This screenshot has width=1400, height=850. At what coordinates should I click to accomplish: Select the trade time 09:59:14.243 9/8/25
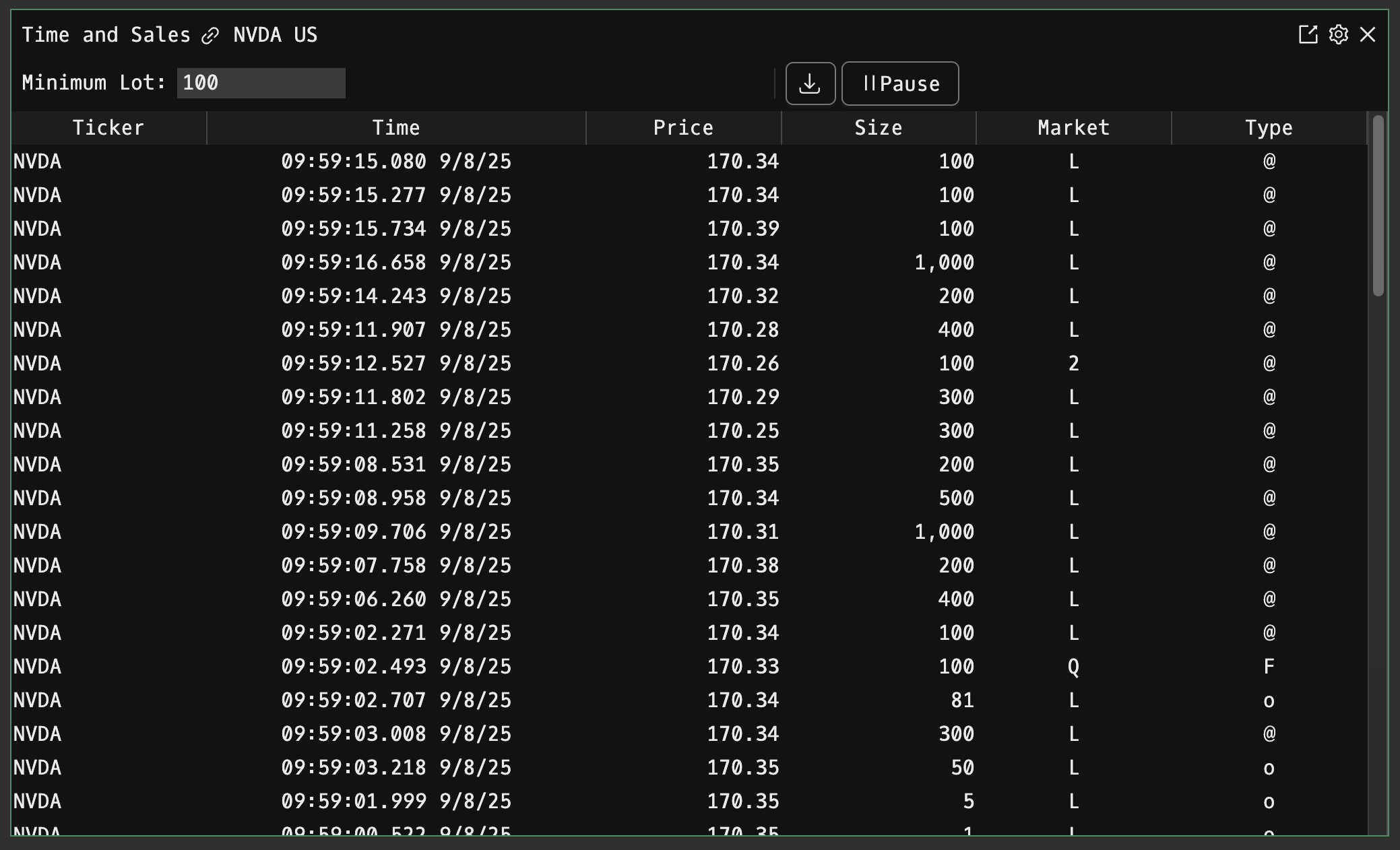[396, 296]
